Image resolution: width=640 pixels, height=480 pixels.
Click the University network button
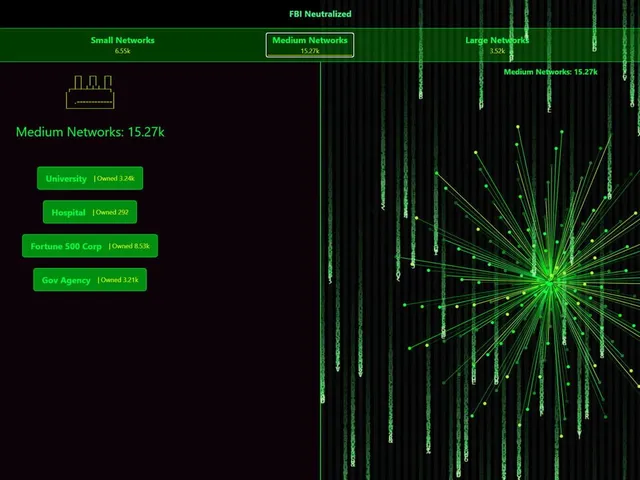[90, 178]
